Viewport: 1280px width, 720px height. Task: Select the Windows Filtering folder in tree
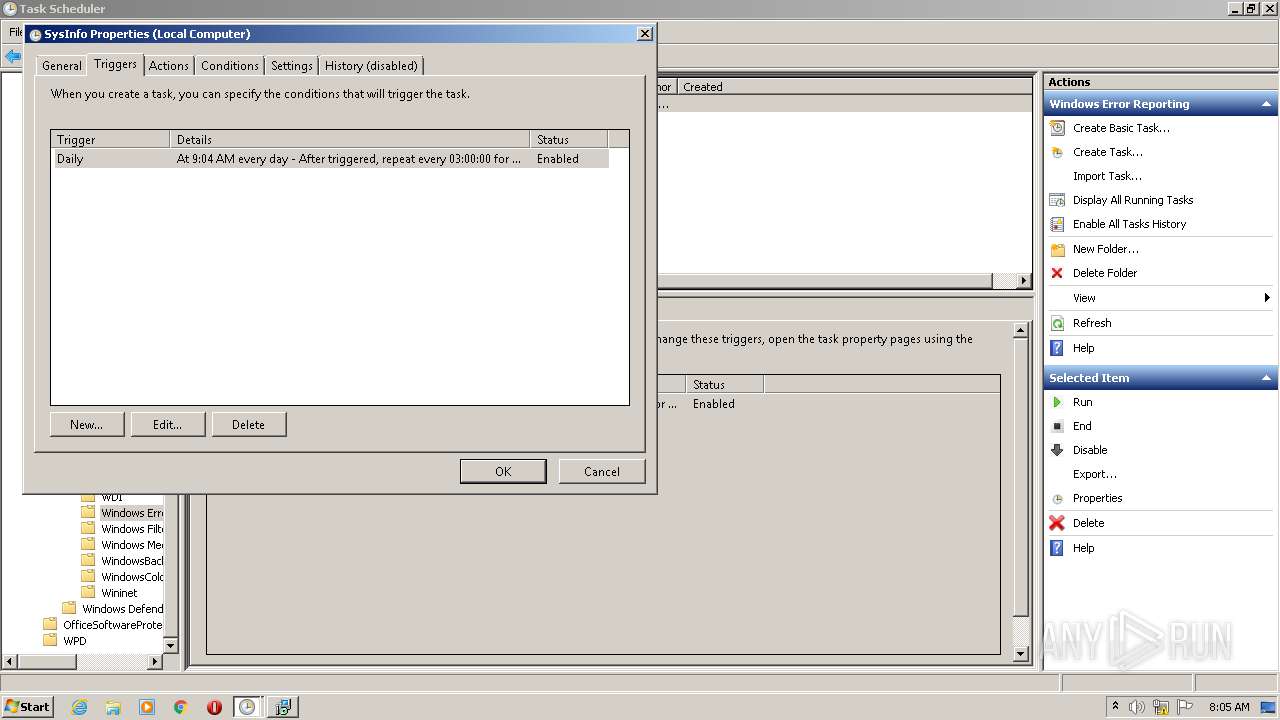point(132,529)
